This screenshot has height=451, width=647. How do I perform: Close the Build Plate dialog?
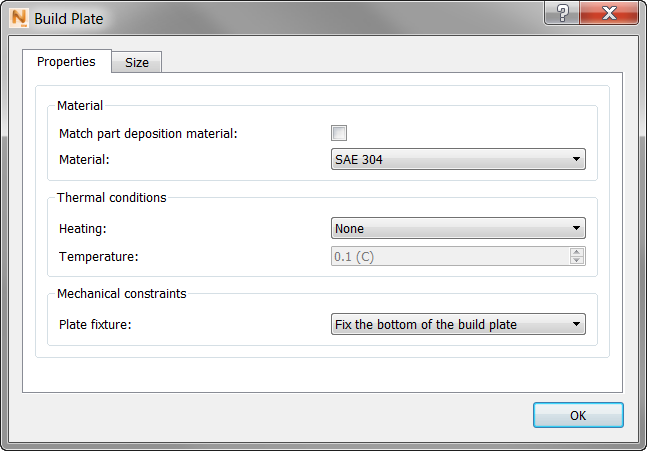click(611, 13)
